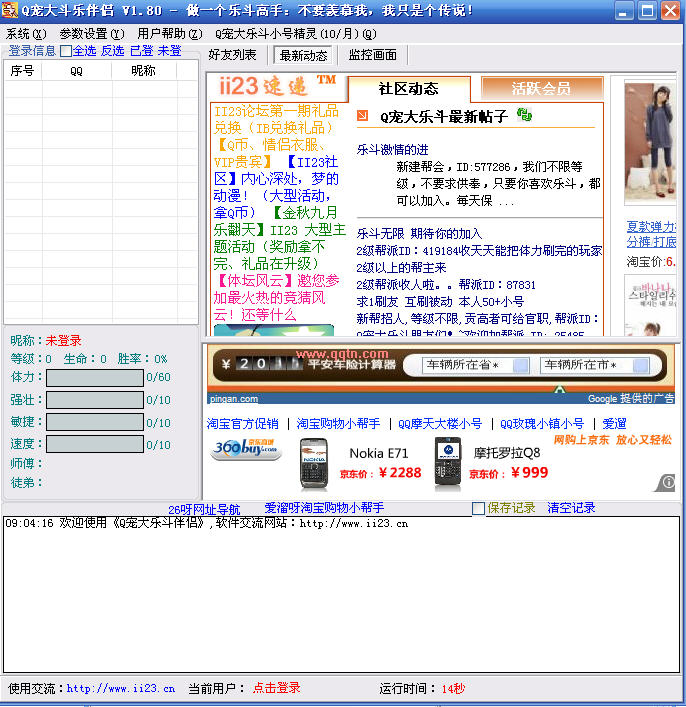The height and width of the screenshot is (707, 686).
Task: Open the 参数设置(Y) menu
Action: coord(92,34)
